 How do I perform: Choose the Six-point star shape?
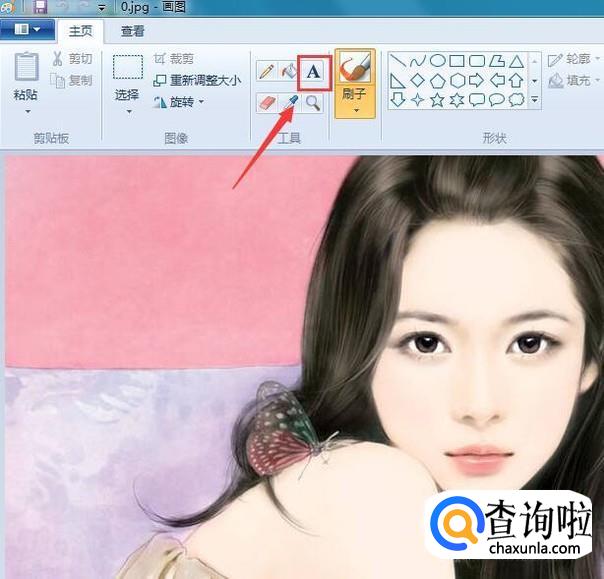coord(457,100)
